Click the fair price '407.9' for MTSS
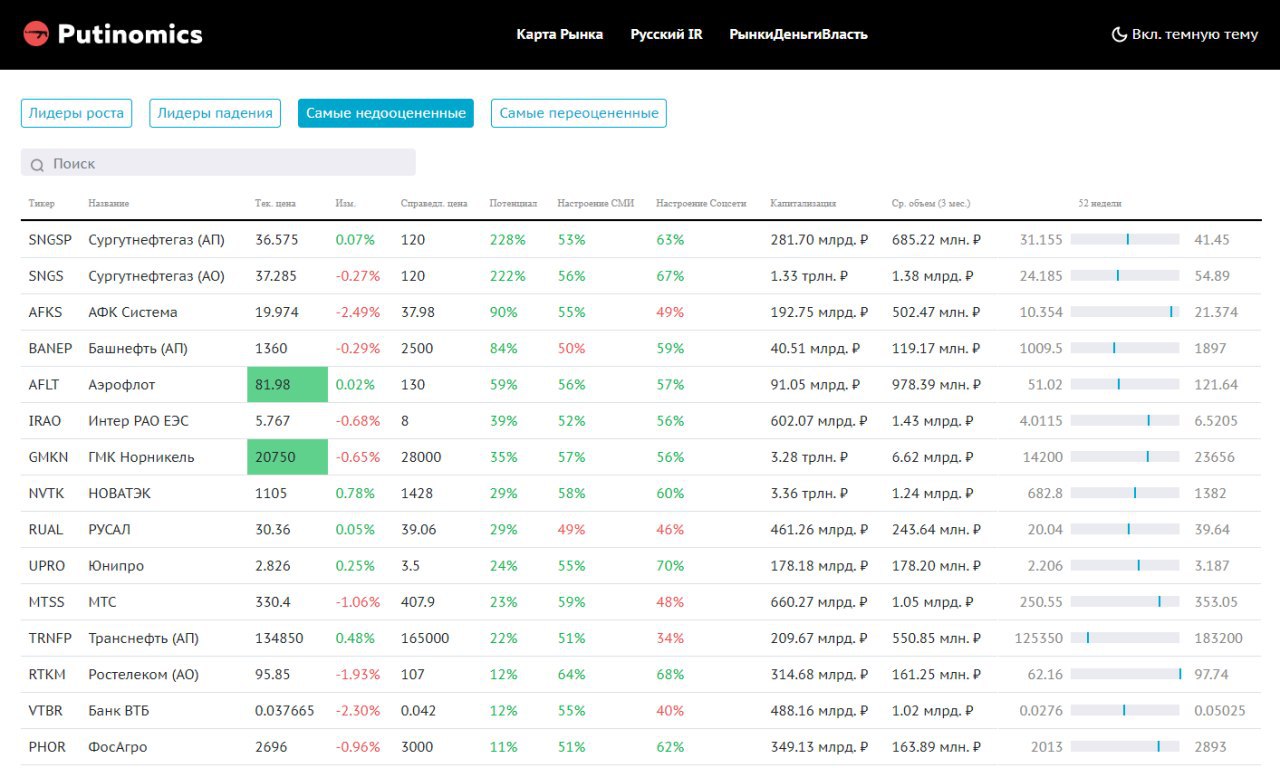 pyautogui.click(x=418, y=602)
